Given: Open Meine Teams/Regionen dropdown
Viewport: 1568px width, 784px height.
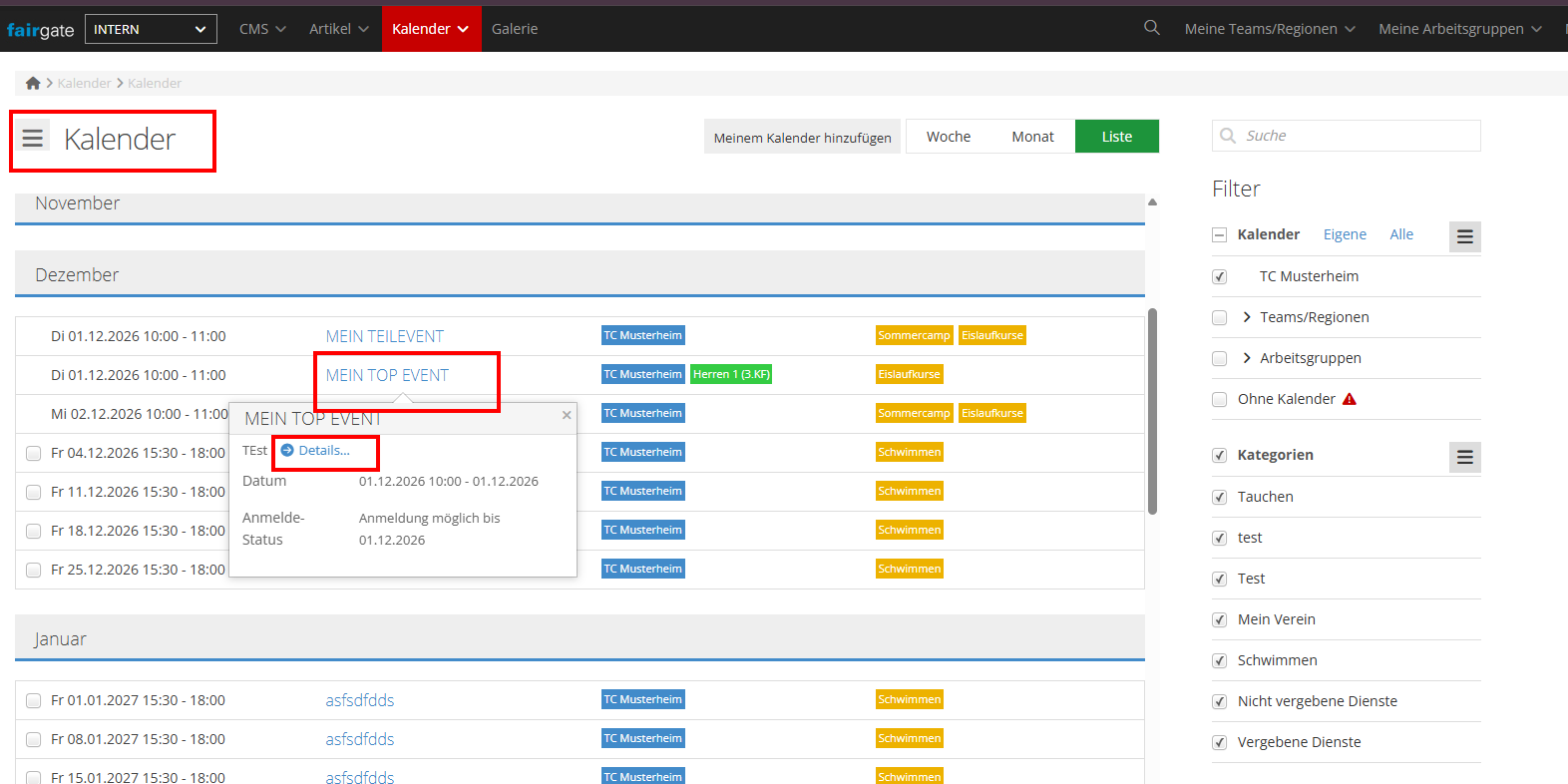Looking at the screenshot, I should coord(1270,29).
